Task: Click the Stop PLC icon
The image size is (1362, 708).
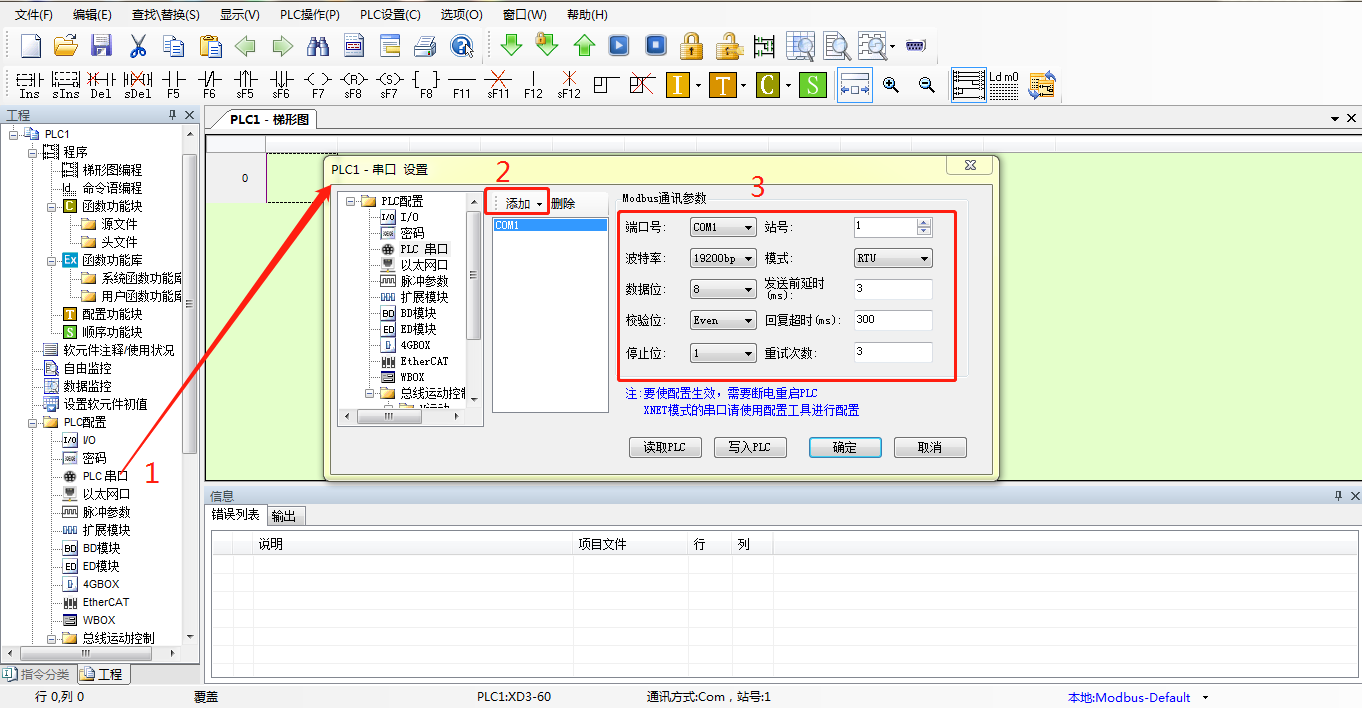Action: point(655,45)
